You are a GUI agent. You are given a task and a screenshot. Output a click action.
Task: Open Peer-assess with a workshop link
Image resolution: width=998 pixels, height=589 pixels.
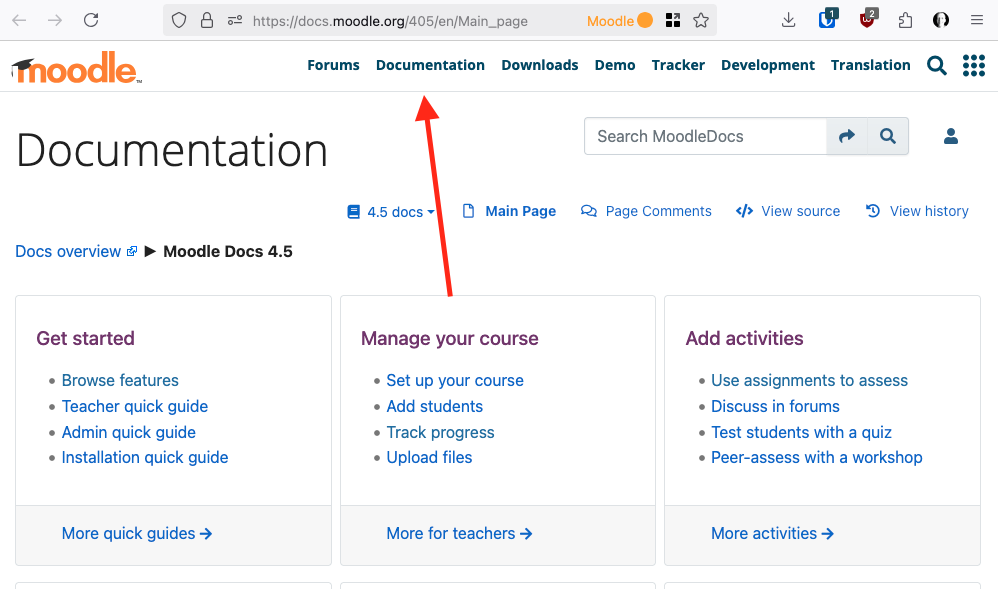[x=817, y=457]
